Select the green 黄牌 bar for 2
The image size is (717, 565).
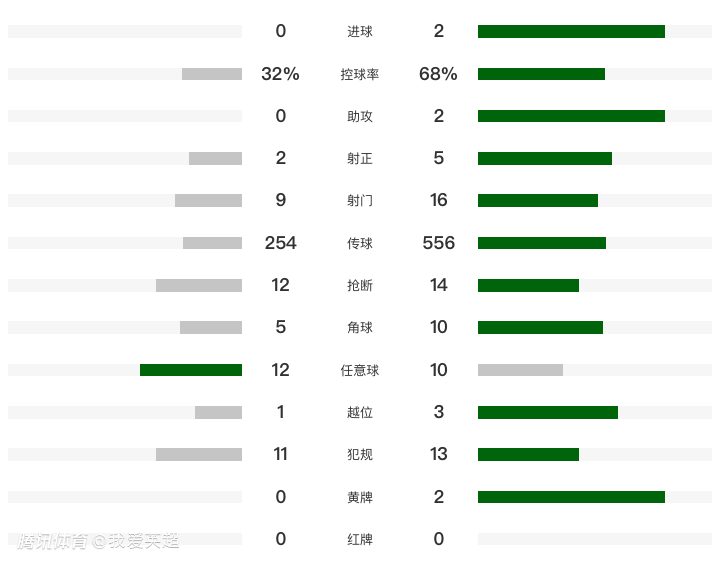571,497
